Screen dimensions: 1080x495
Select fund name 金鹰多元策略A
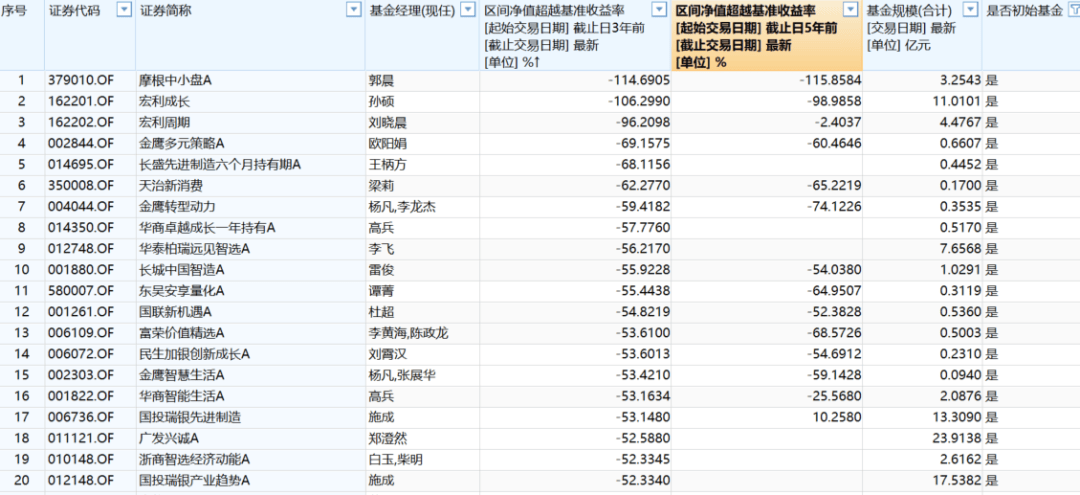tap(180, 144)
